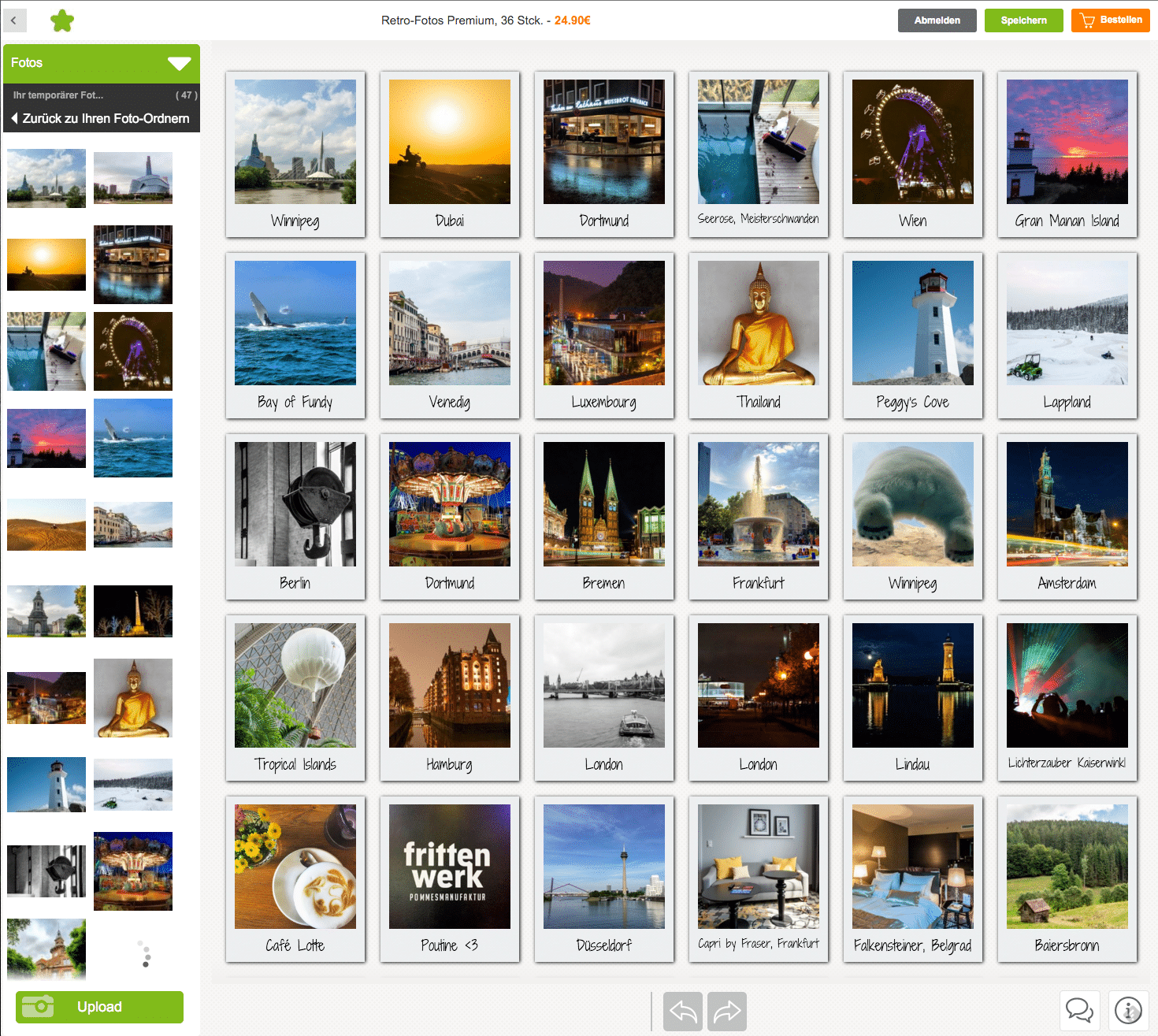Screen dimensions: 1158x1036
Task: Select the Tropical Islands photo card
Action: [x=295, y=698]
